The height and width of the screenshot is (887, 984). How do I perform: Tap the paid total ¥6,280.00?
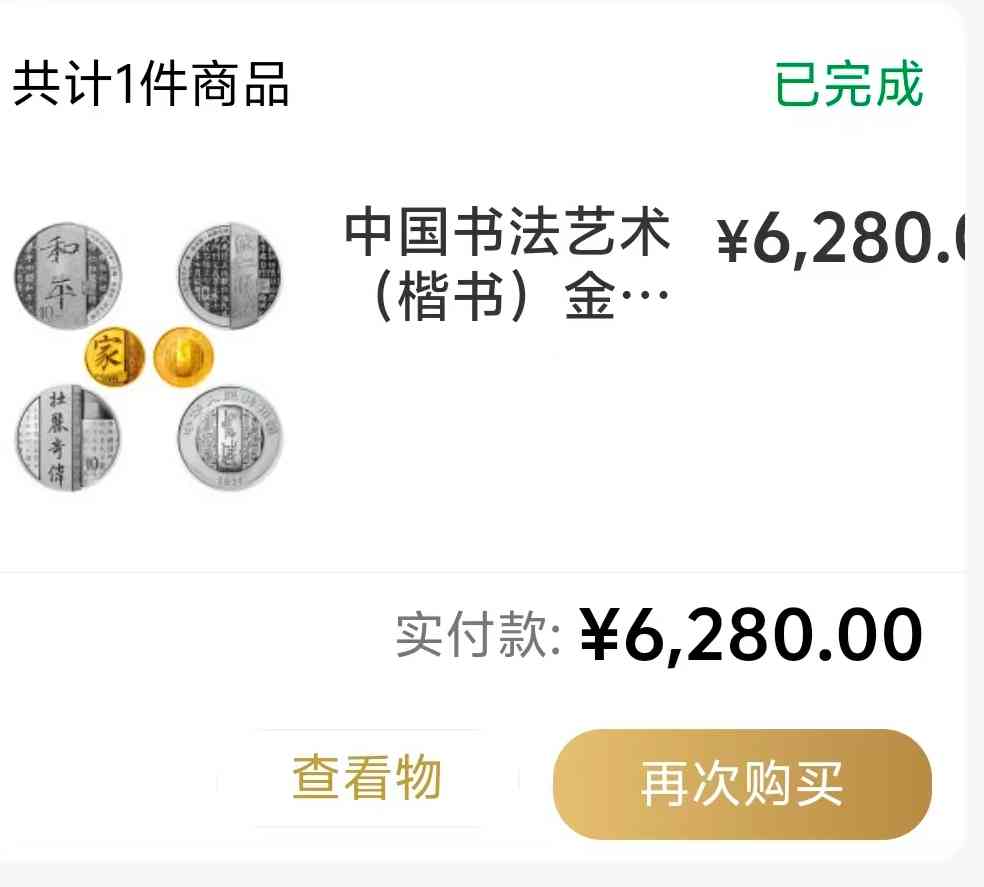751,636
